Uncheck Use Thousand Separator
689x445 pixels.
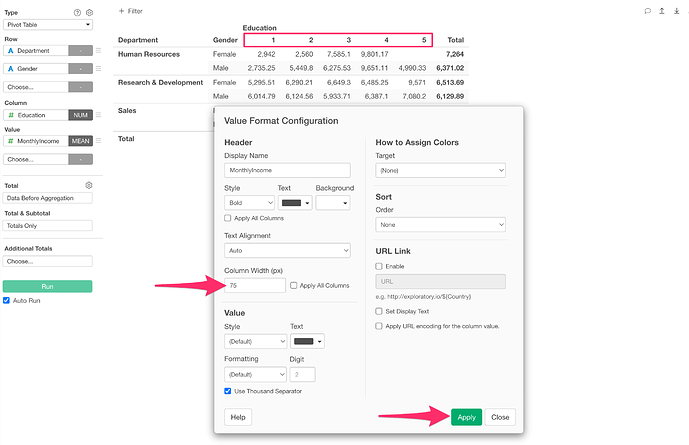pos(228,391)
